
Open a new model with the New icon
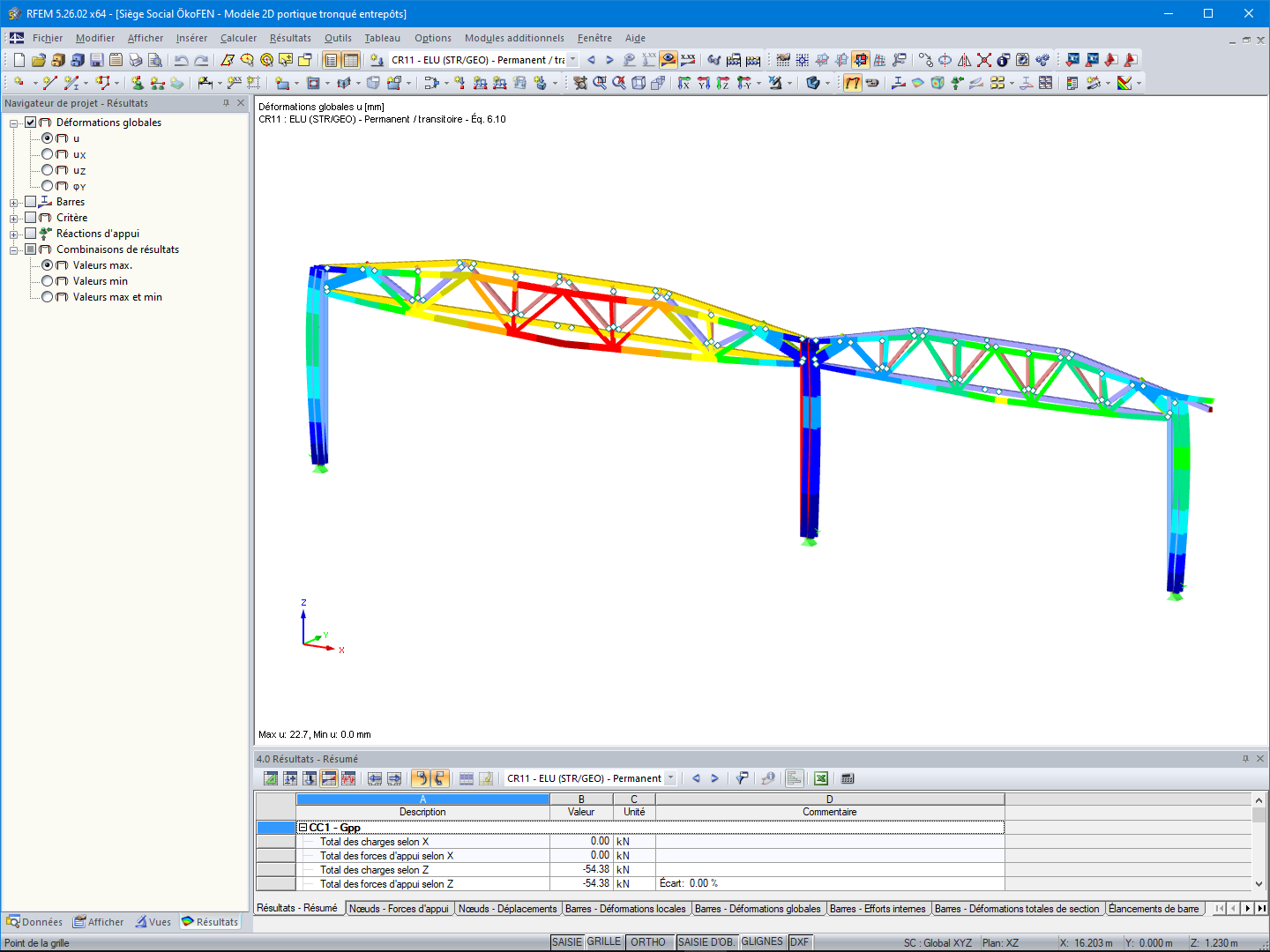pos(19,59)
